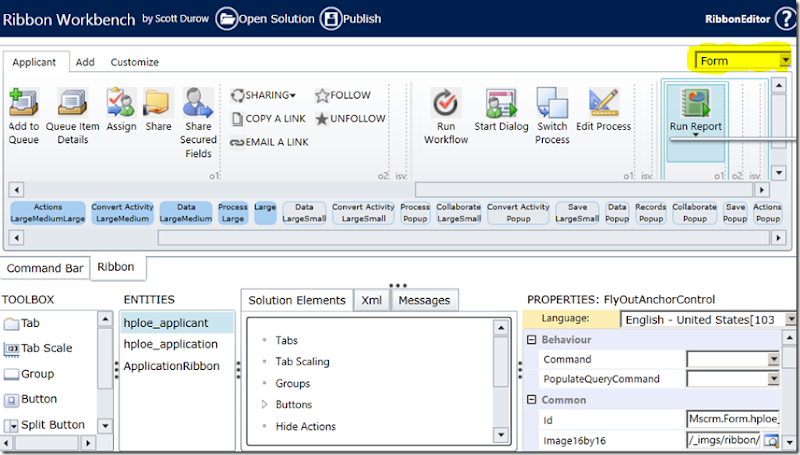Click the Switch Process icon
This screenshot has width=800, height=455.
tap(552, 103)
